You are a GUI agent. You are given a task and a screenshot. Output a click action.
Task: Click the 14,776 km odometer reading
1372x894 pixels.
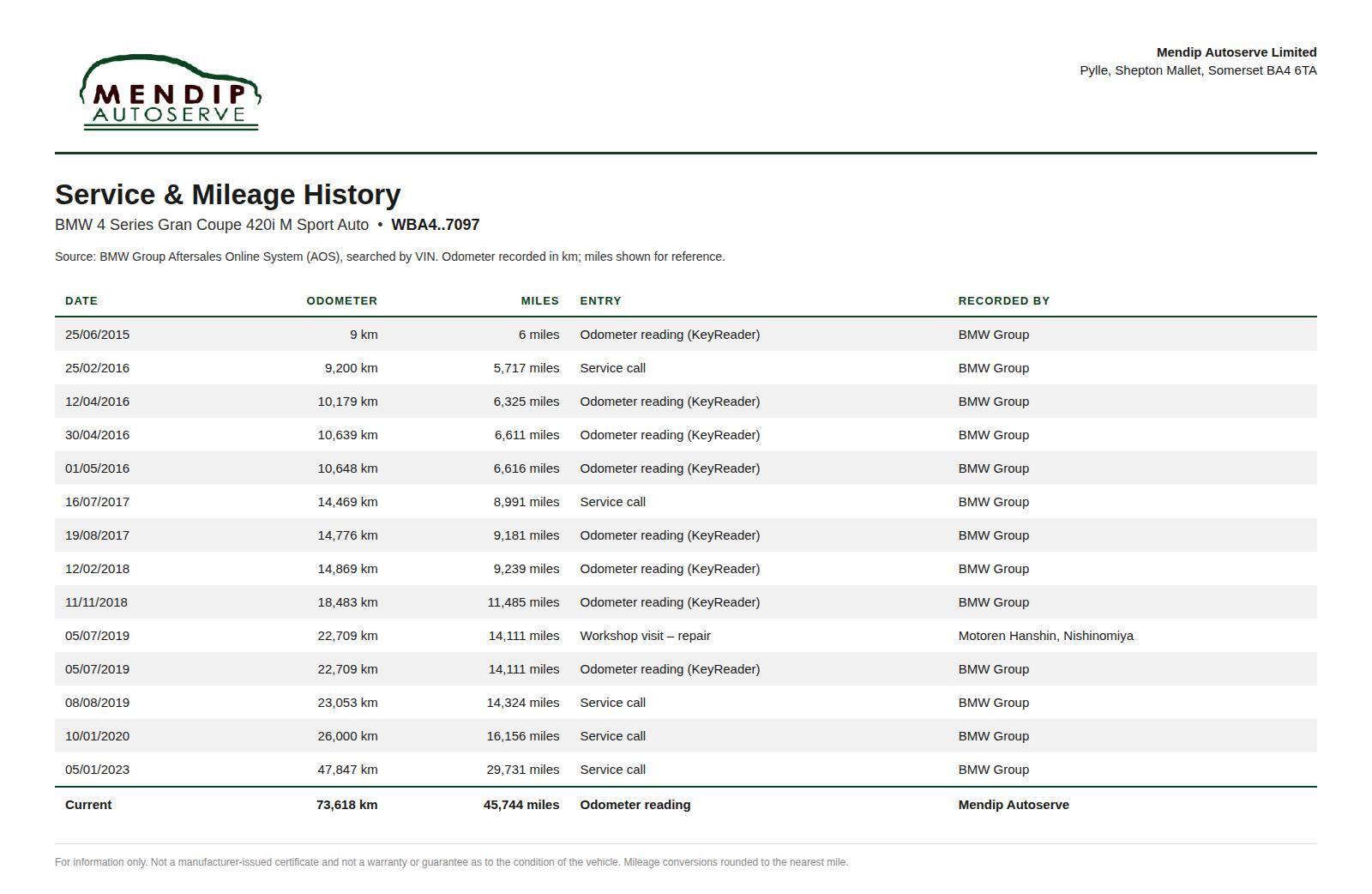click(348, 535)
